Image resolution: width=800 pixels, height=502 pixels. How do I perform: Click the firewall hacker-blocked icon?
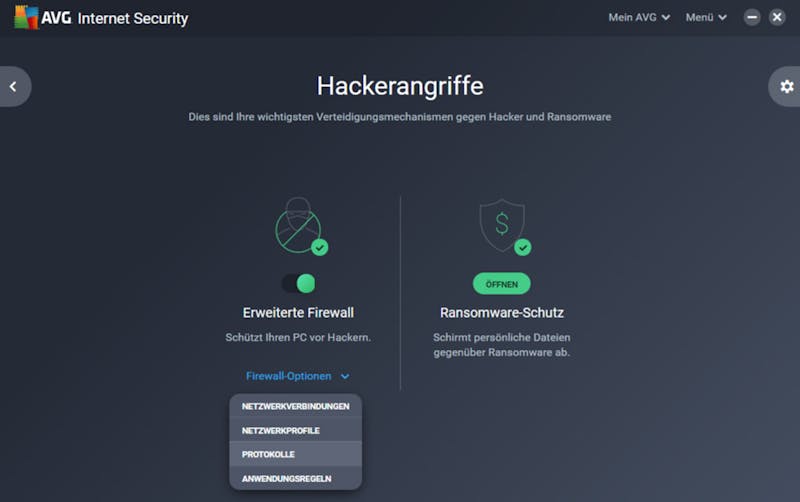(298, 225)
